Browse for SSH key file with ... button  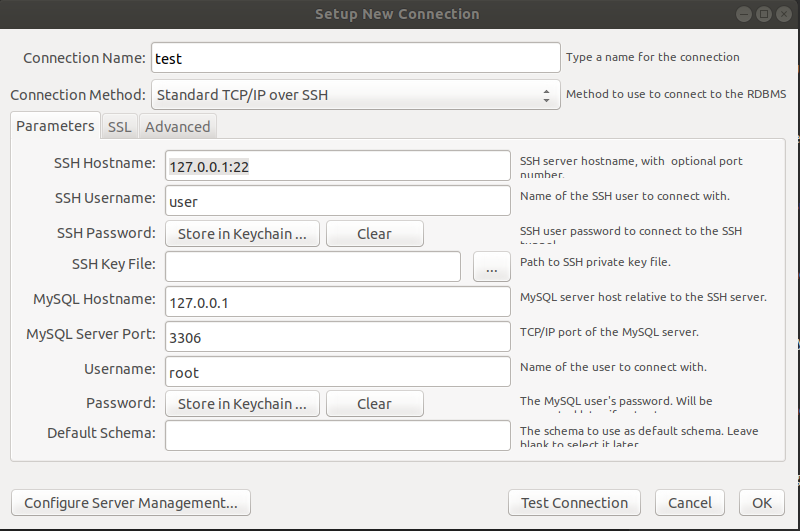point(491,268)
